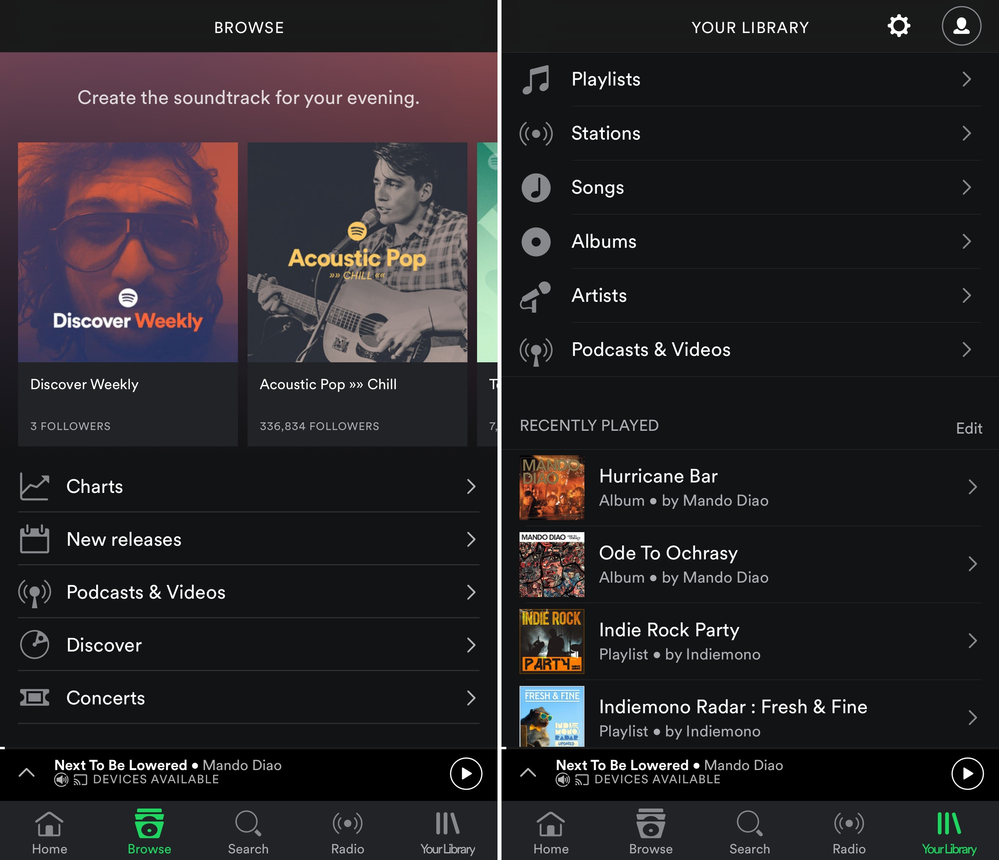Image resolution: width=999 pixels, height=860 pixels.
Task: Switch to Browse tab from Your Library screen
Action: click(650, 832)
